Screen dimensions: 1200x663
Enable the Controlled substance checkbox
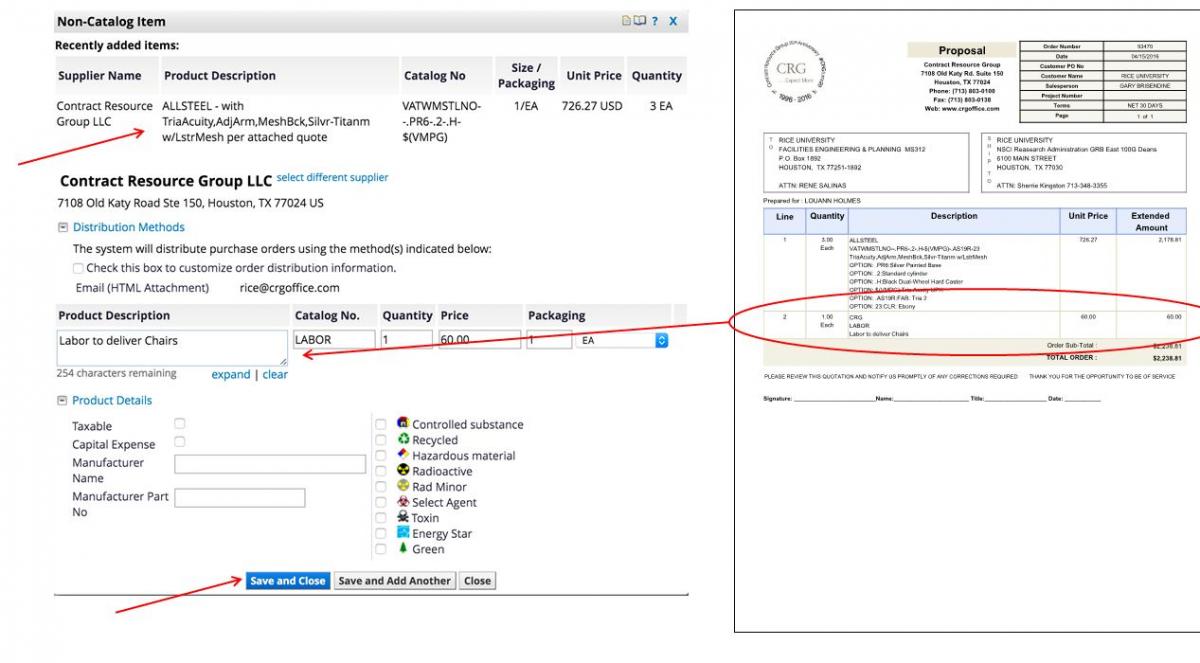(x=380, y=425)
